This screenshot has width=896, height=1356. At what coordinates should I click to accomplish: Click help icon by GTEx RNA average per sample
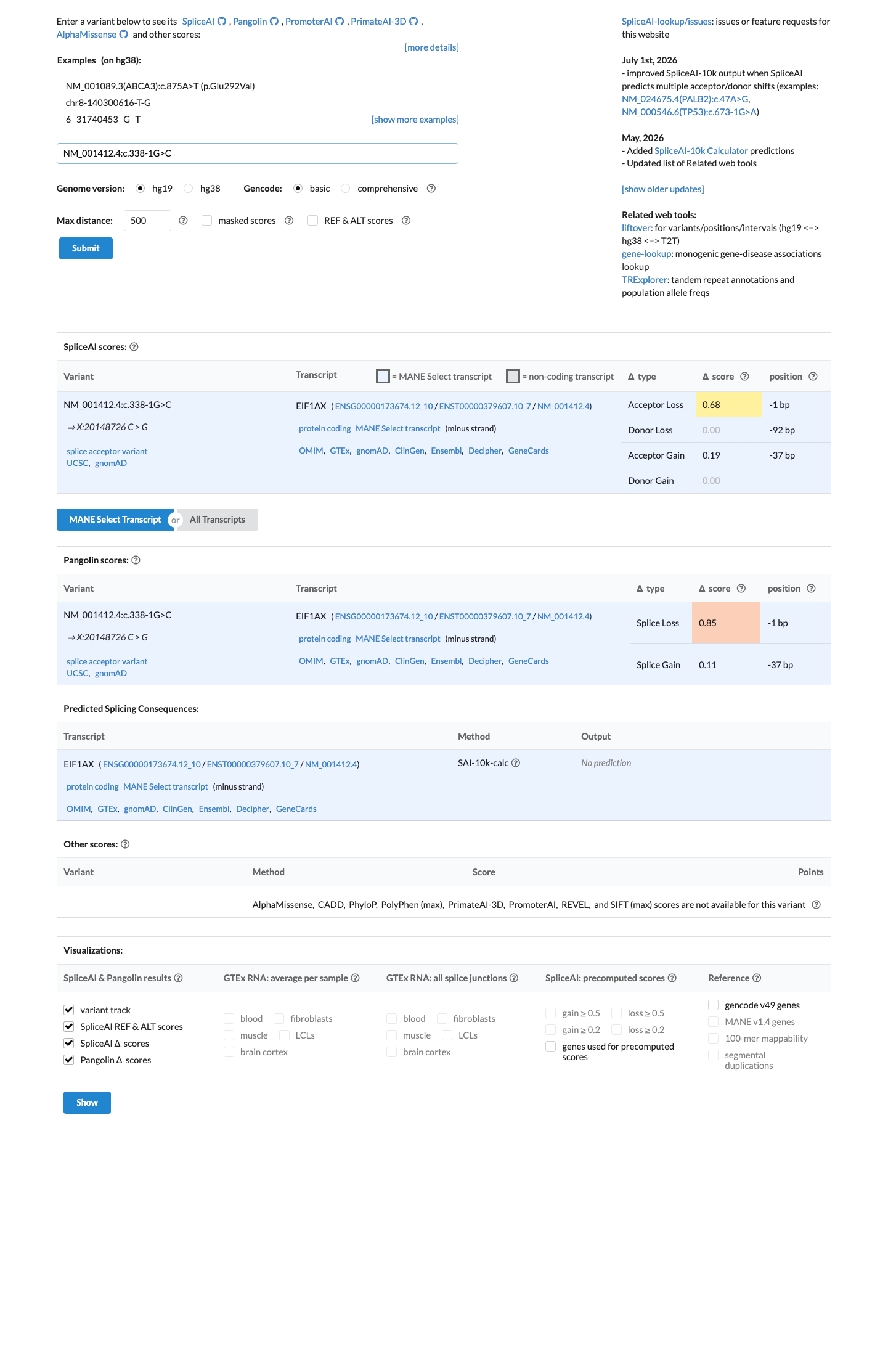point(356,978)
